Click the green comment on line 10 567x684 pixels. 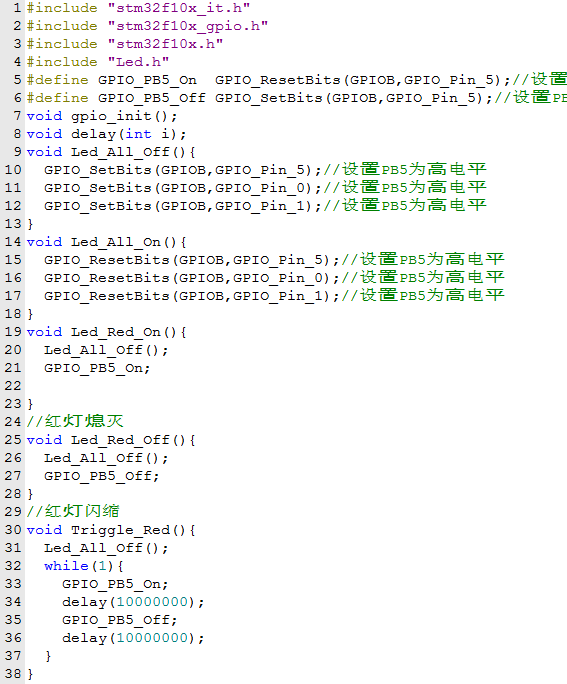pyautogui.click(x=405, y=169)
